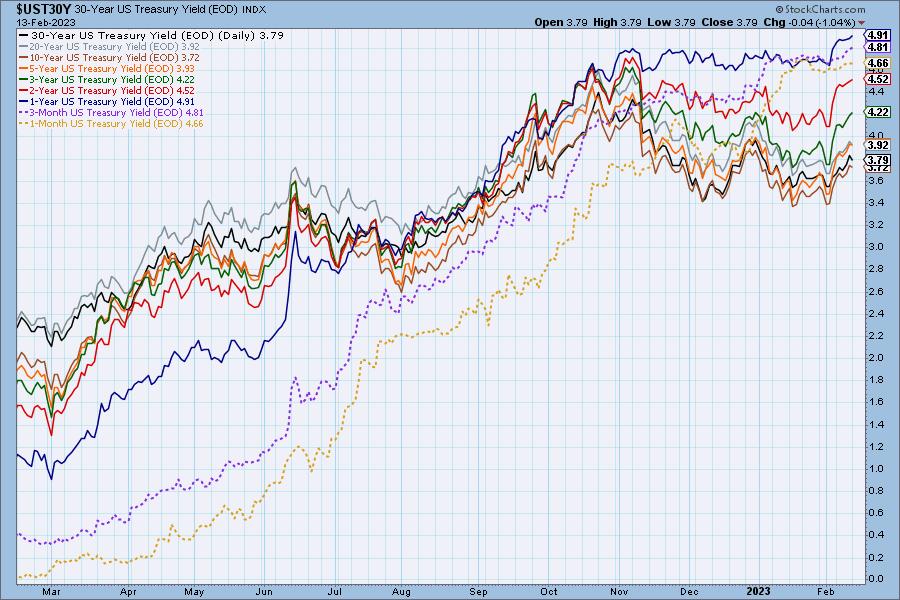
Task: Click the Jun label on the time axis
Action: (264, 592)
